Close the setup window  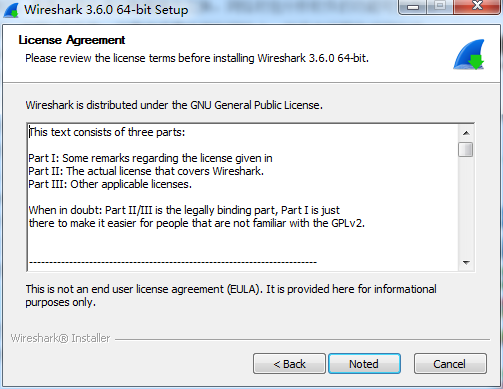(477, 7)
